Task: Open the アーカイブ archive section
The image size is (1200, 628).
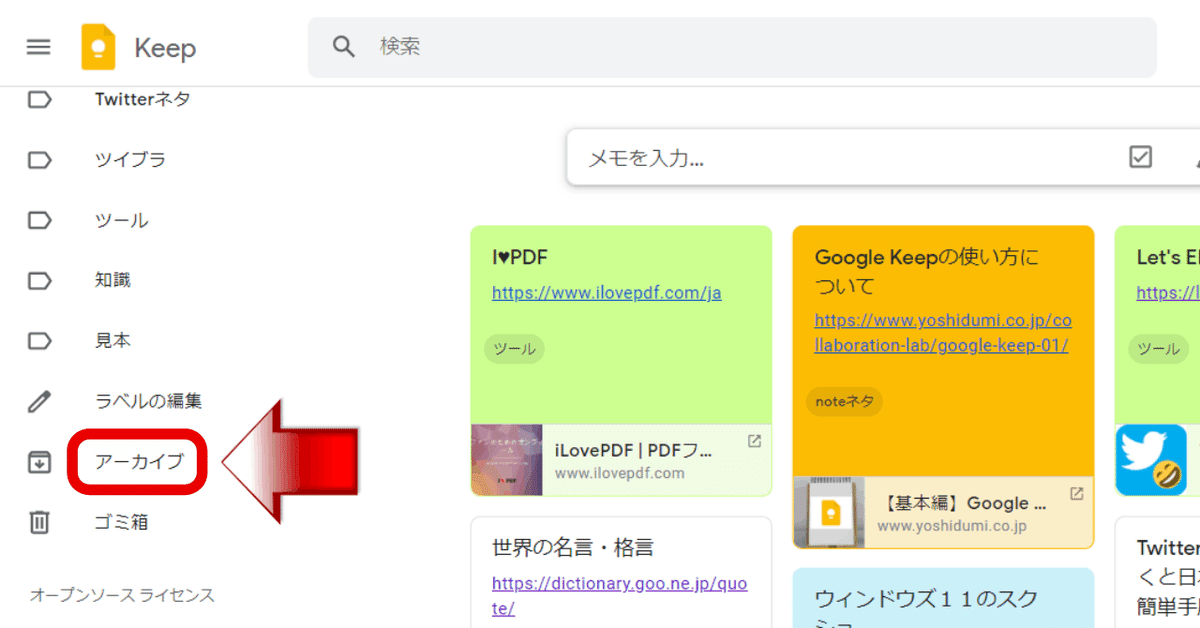Action: (139, 462)
